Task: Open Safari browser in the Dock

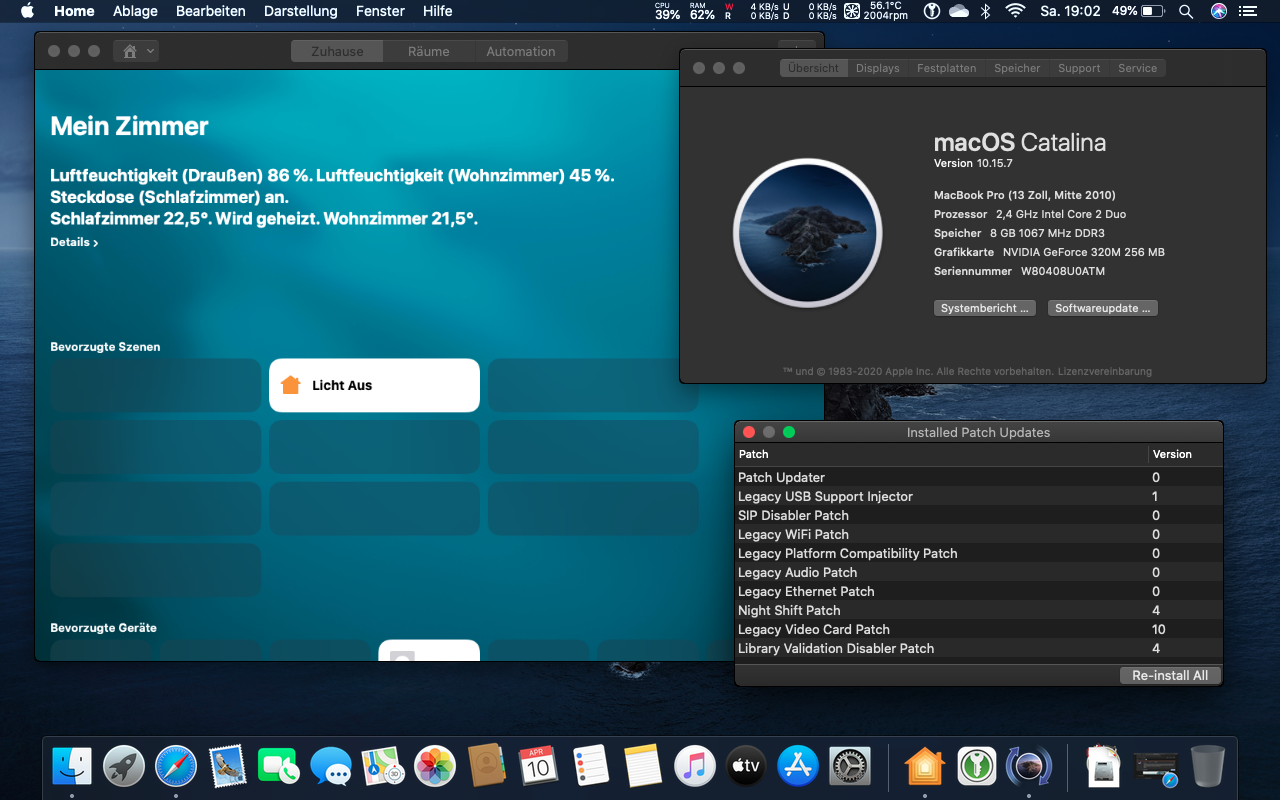Action: tap(176, 767)
